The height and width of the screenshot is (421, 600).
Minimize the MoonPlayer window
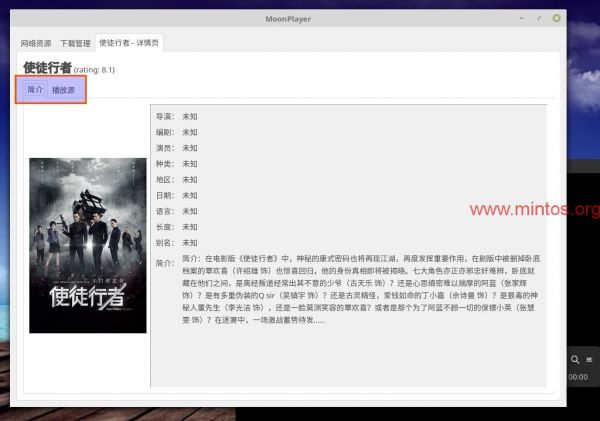click(522, 18)
